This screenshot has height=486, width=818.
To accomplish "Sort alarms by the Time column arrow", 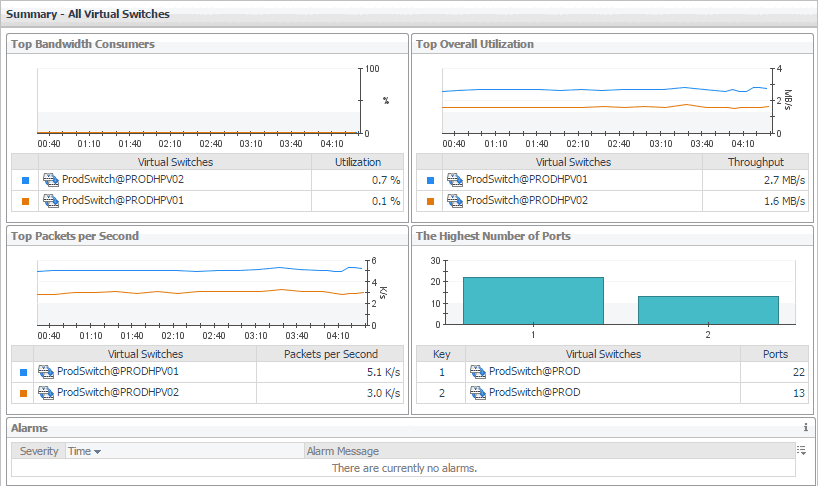I will click(98, 452).
